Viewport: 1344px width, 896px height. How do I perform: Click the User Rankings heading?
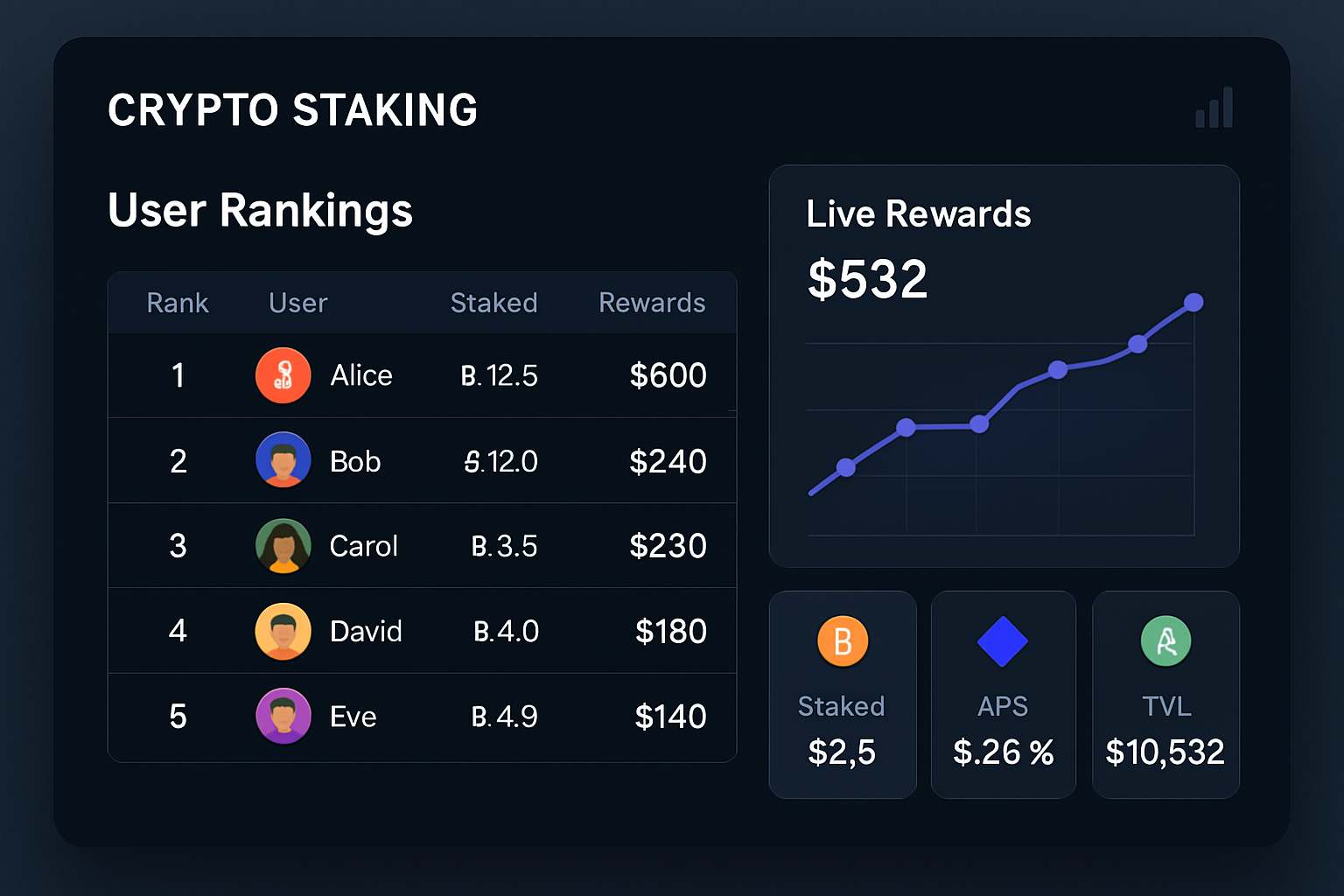tap(260, 211)
